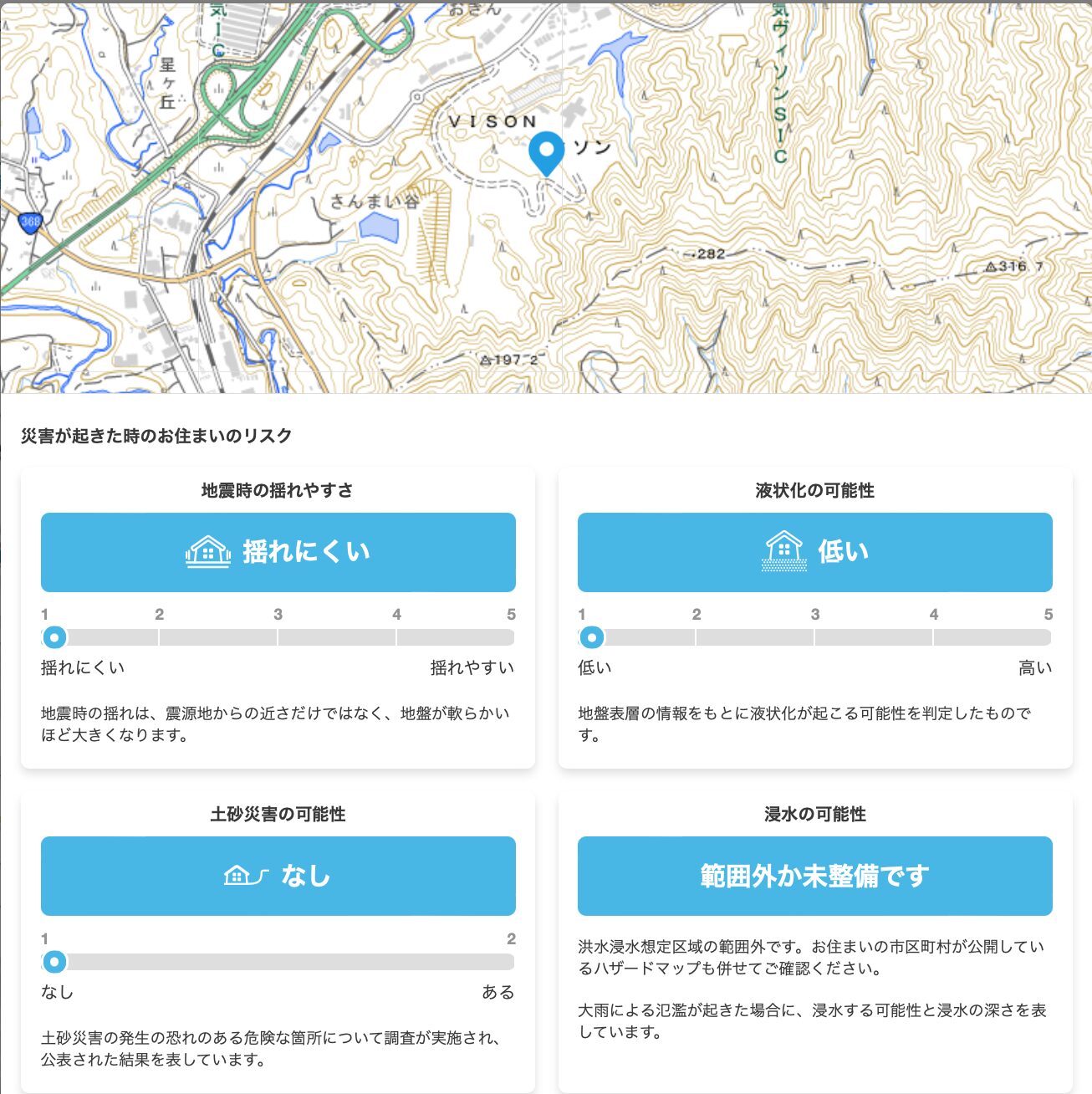
Task: Click the 浸水の可能性 card heading
Action: [x=814, y=814]
